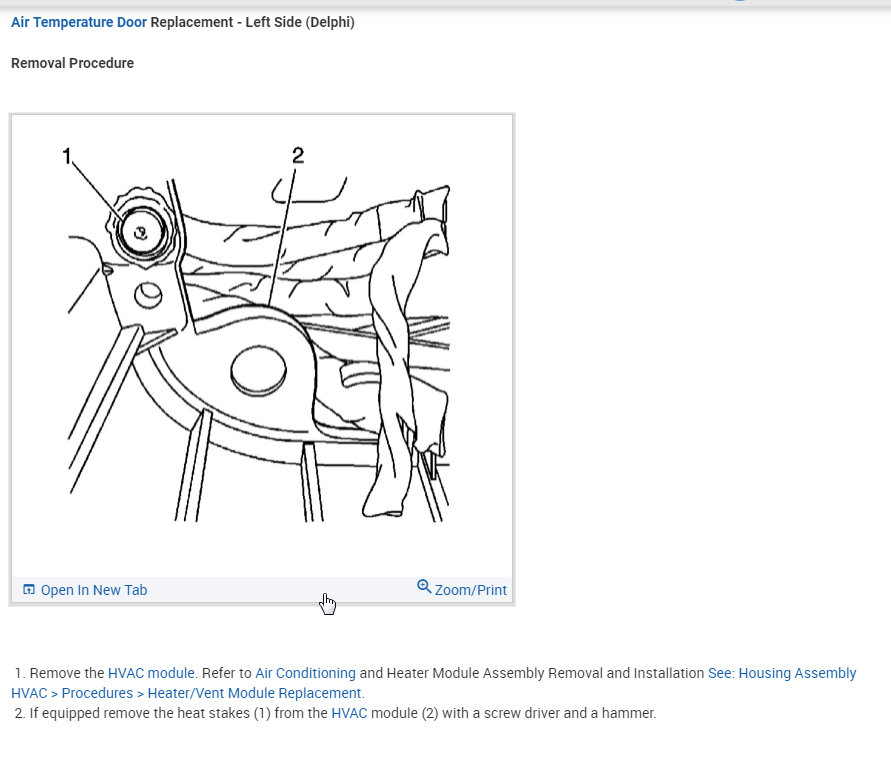Viewport: 891px width, 758px height.
Task: Open the Air Temperature Door link
Action: tap(78, 22)
